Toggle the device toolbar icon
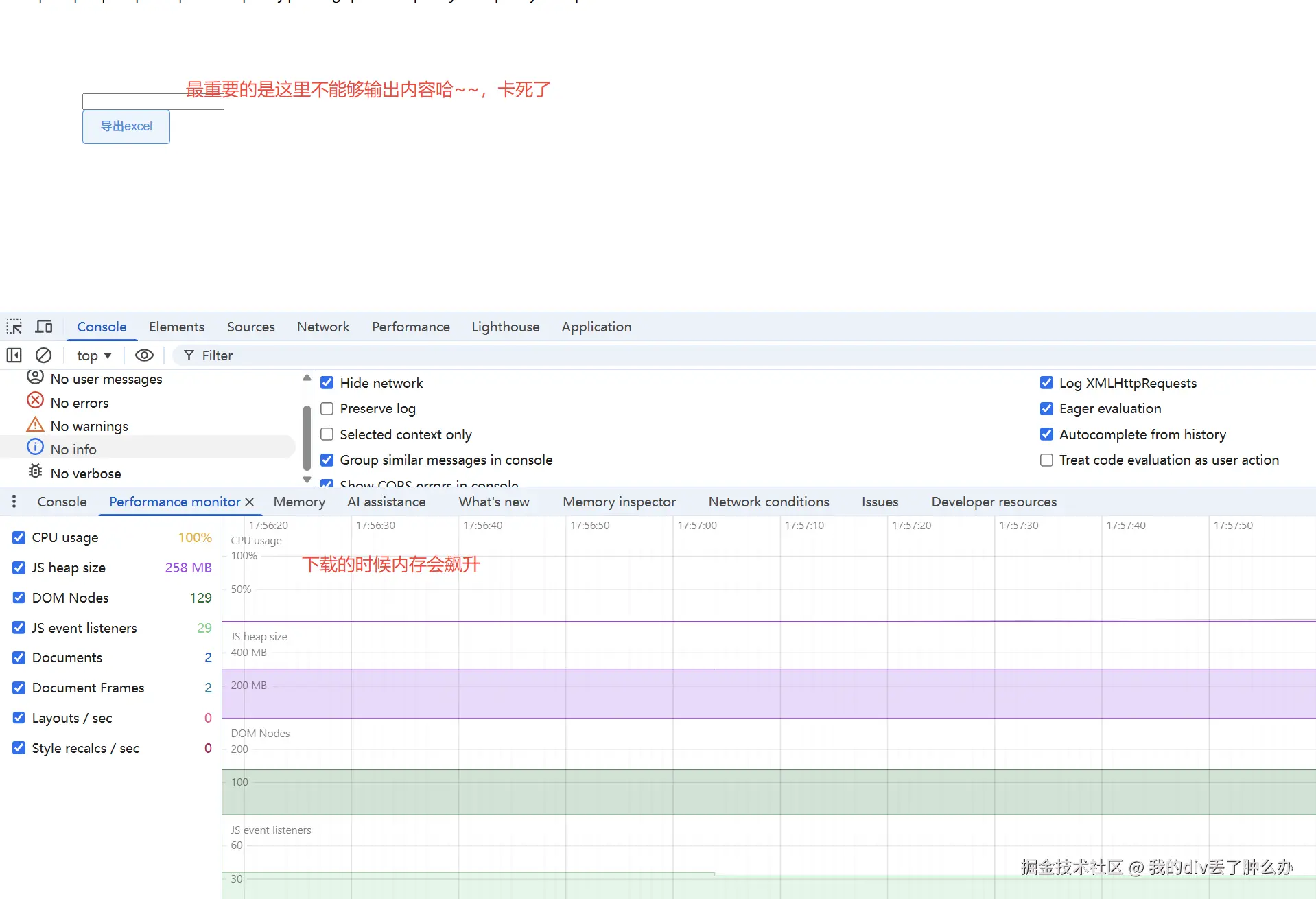The image size is (1316, 899). pyautogui.click(x=44, y=327)
